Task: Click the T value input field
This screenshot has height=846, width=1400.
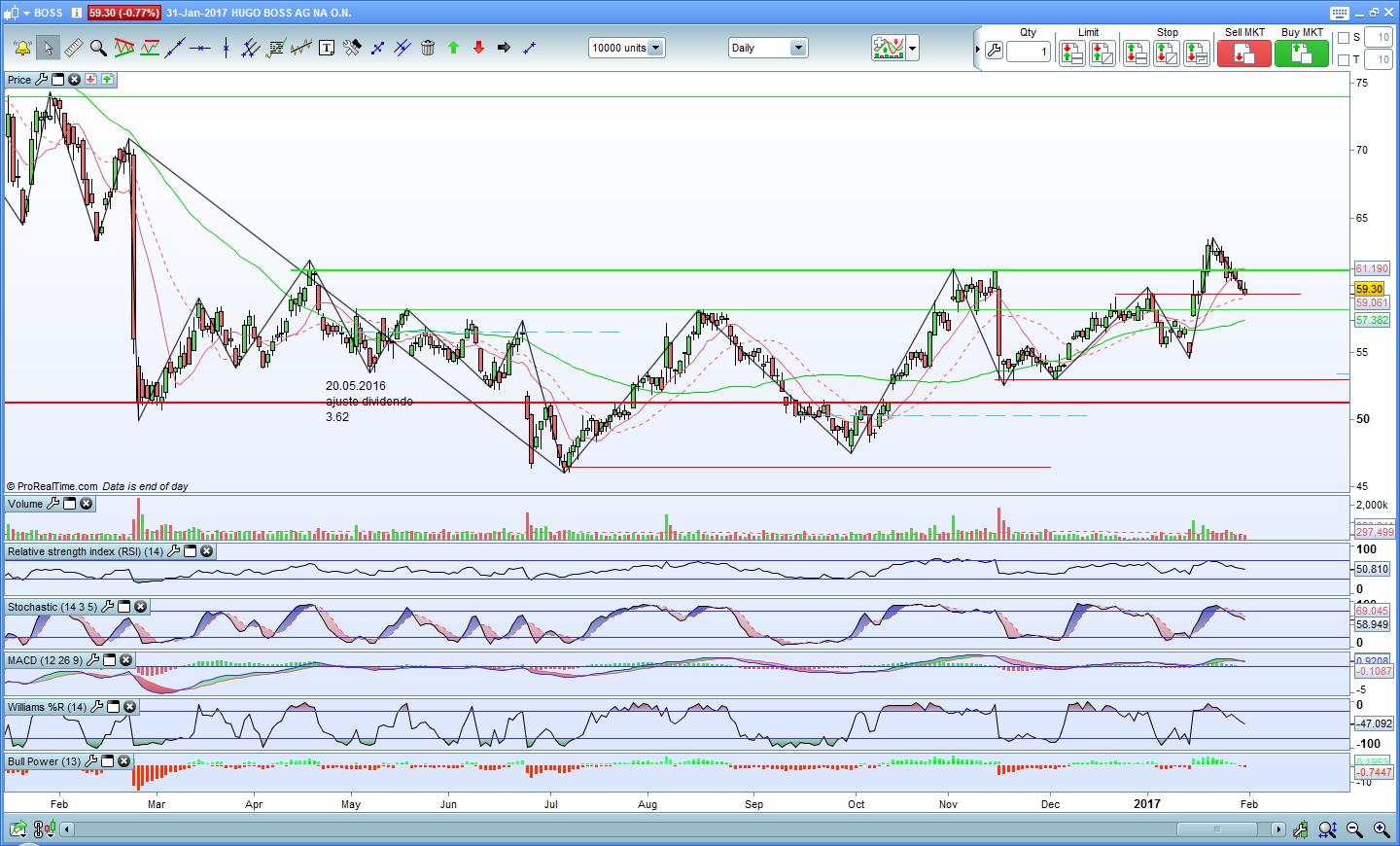Action: 1379,60
